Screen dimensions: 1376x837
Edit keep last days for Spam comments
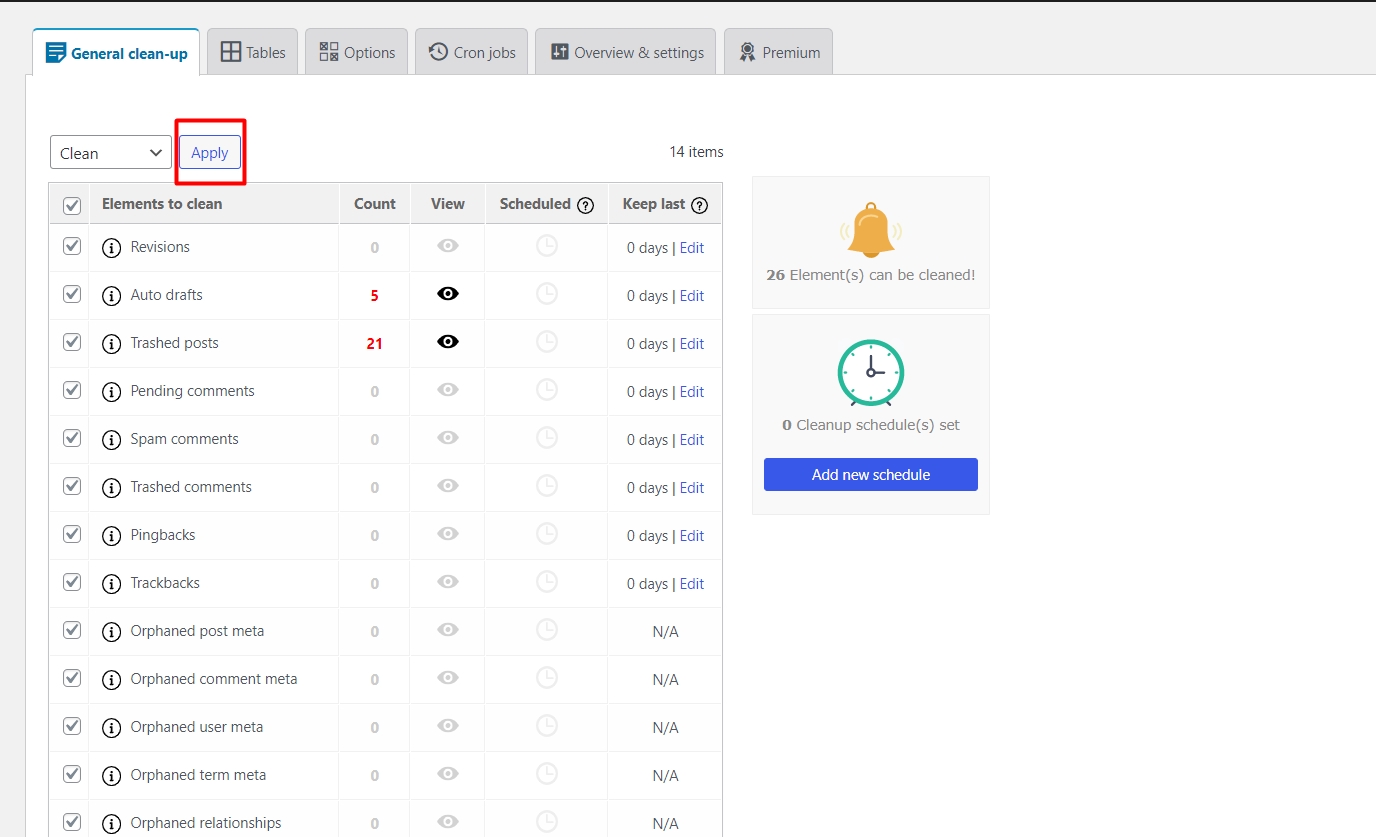pos(692,440)
